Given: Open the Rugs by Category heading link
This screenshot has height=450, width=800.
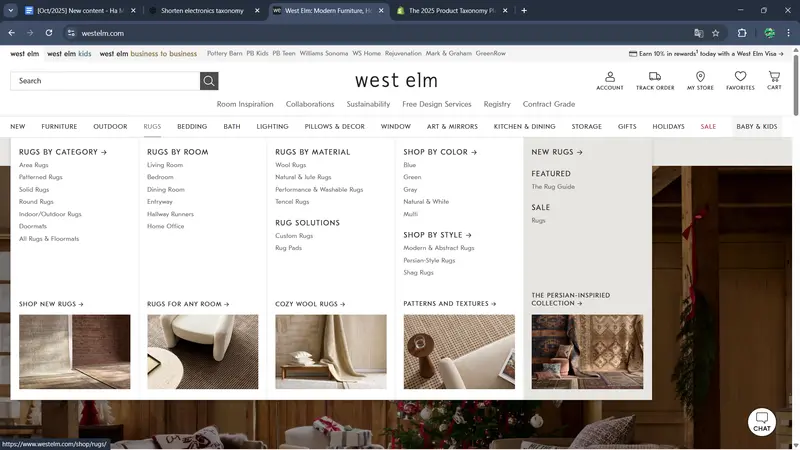Looking at the screenshot, I should pyautogui.click(x=63, y=152).
